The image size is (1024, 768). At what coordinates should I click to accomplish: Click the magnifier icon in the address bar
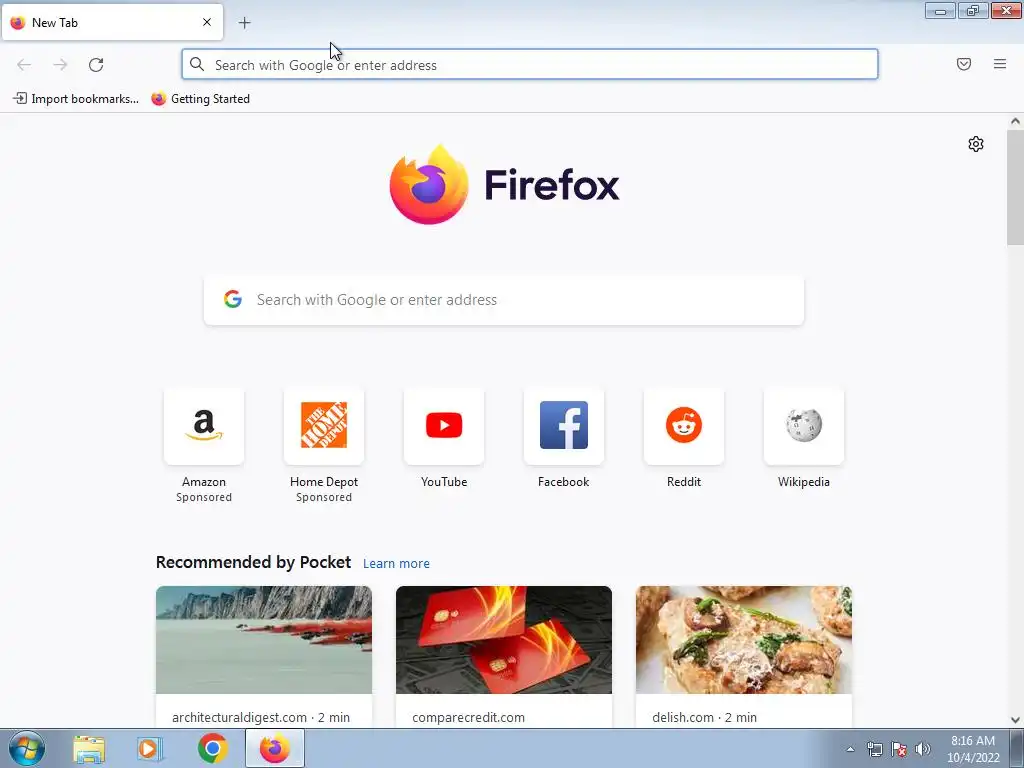point(197,64)
